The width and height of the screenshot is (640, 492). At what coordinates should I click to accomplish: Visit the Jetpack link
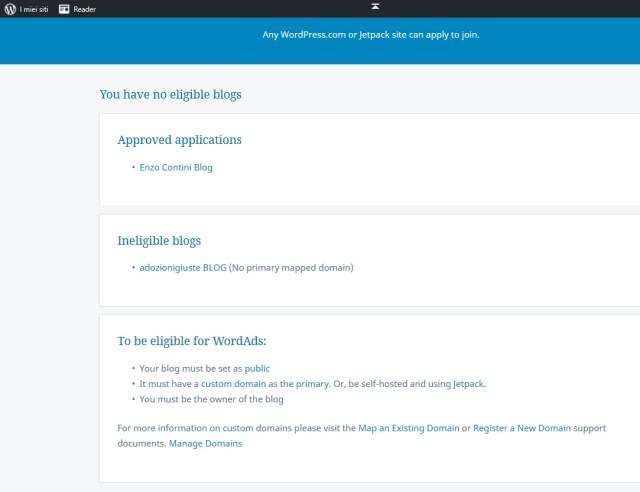(468, 383)
